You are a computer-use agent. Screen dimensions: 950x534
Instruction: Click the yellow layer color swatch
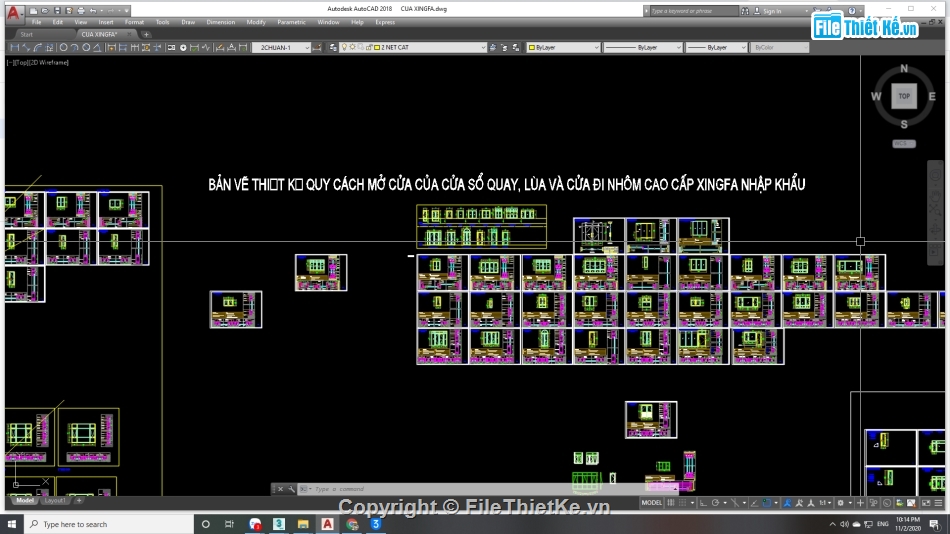(377, 47)
